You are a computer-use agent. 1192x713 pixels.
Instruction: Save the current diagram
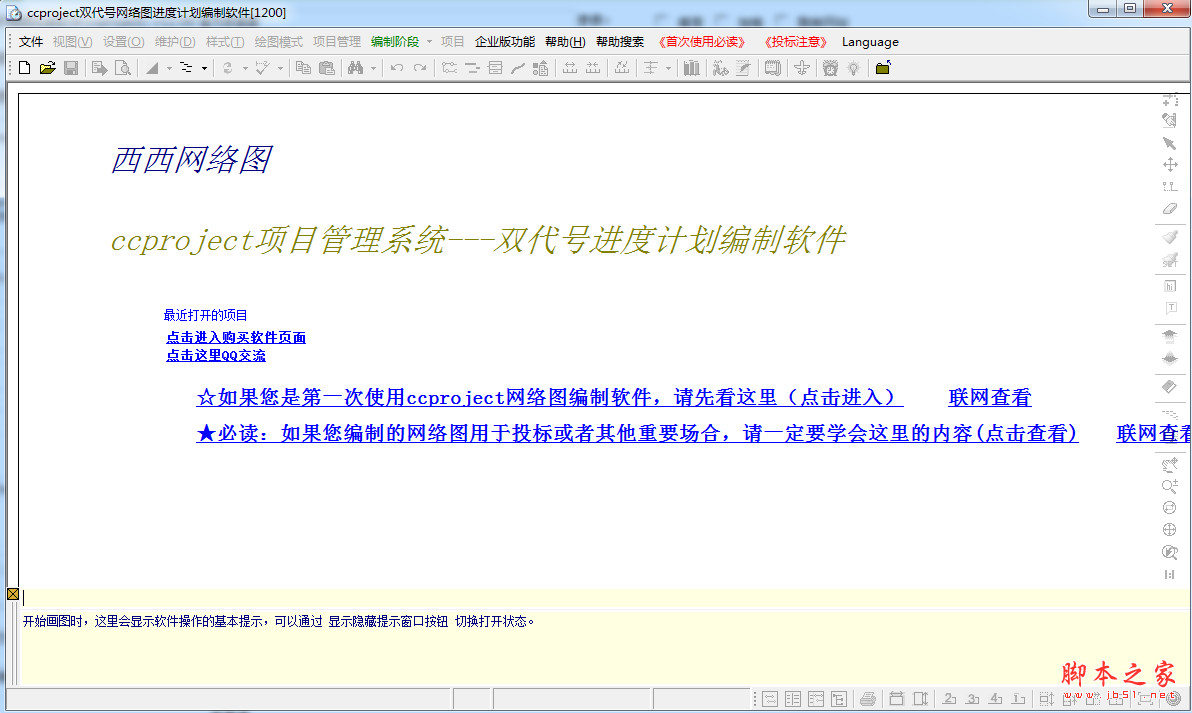[x=72, y=67]
